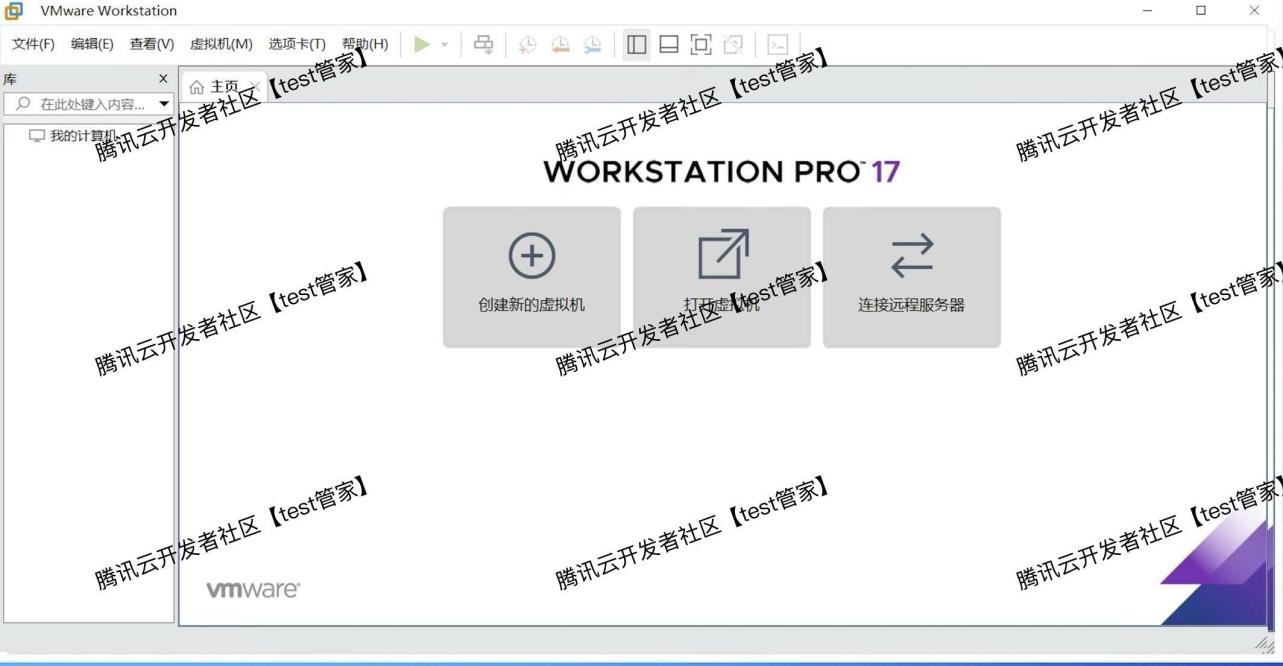Click the 创建新的虚拟机 button

point(531,276)
